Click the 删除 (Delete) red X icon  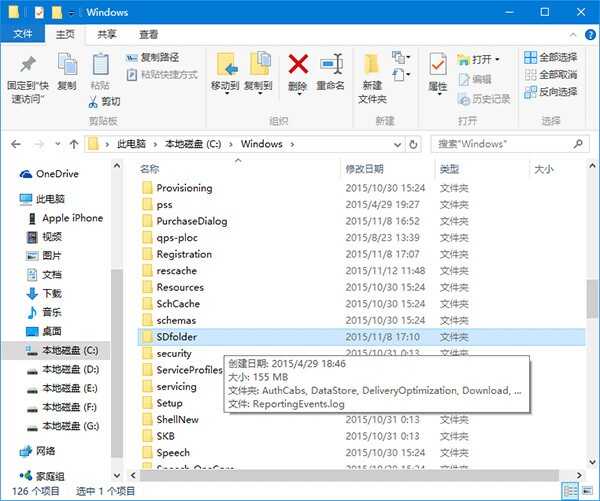click(x=298, y=65)
